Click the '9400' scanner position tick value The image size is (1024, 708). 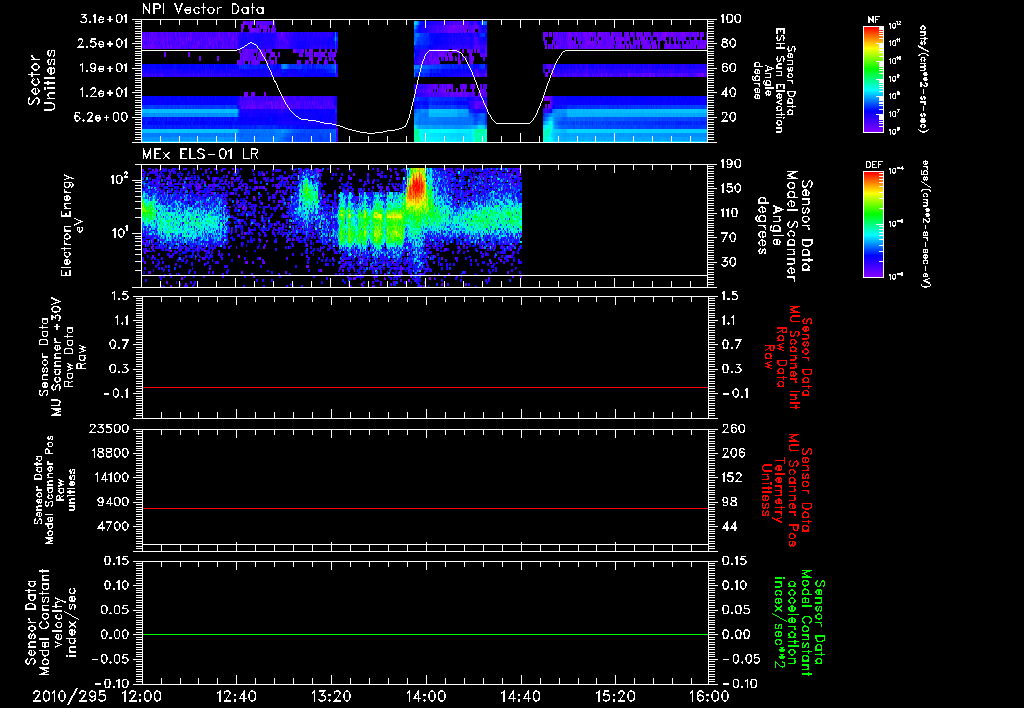pos(113,502)
